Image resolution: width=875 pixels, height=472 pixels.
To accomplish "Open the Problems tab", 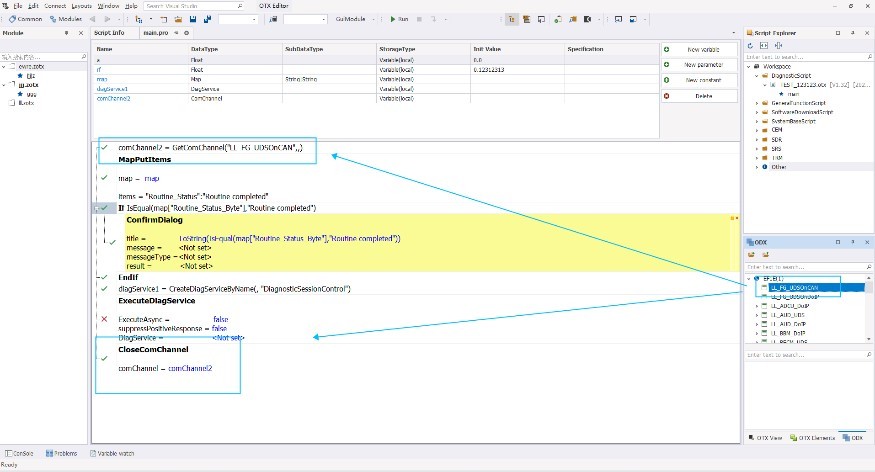I will pyautogui.click(x=61, y=454).
